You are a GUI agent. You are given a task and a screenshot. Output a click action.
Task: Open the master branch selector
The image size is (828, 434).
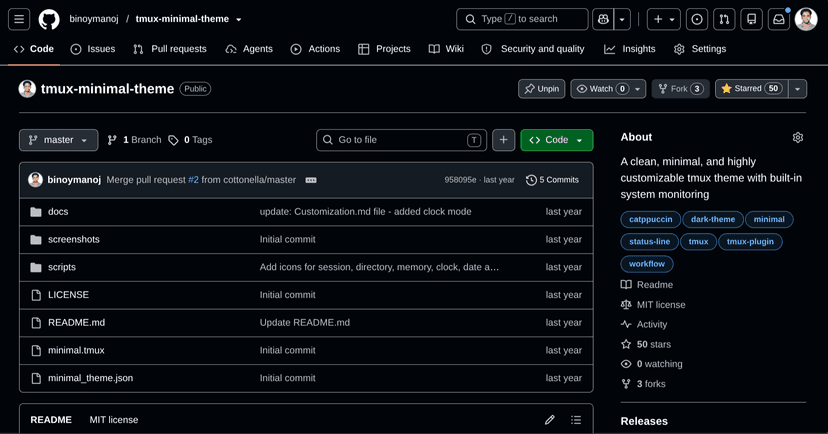[x=59, y=140]
